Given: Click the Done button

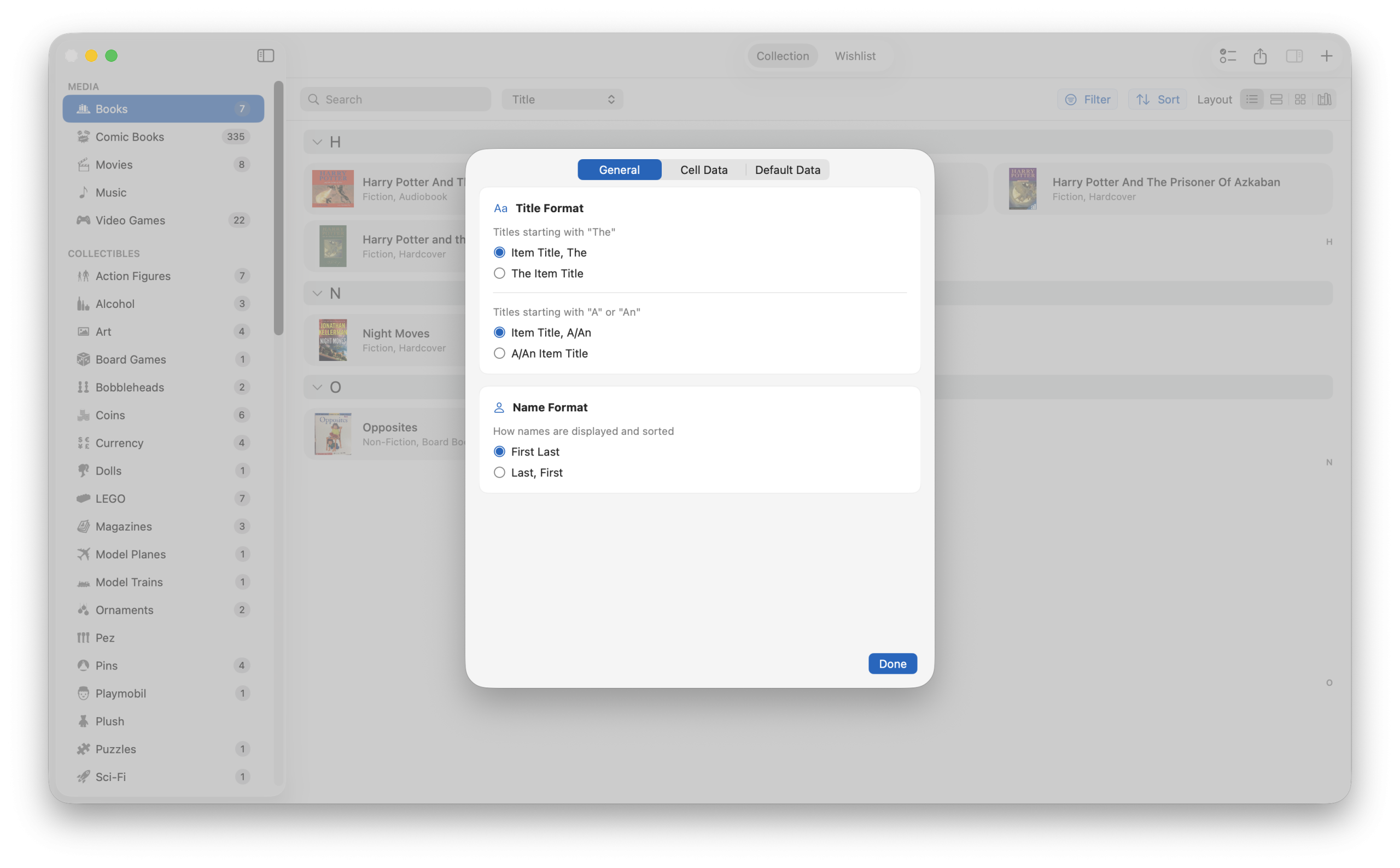Looking at the screenshot, I should click(892, 663).
